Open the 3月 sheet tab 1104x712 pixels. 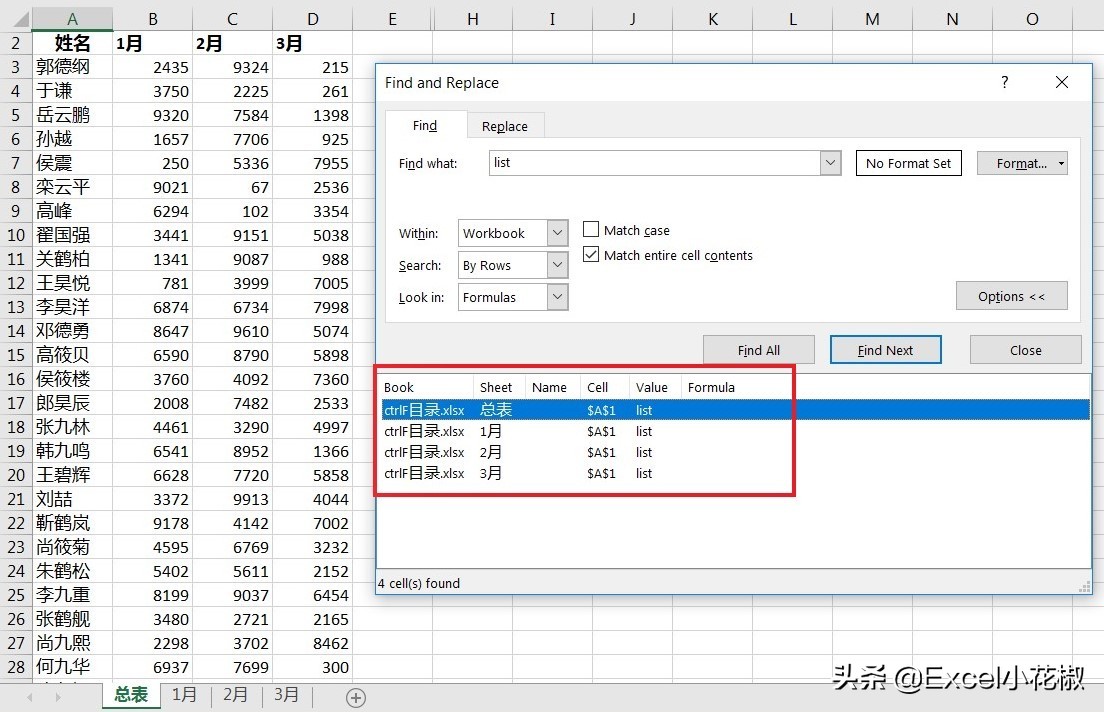(x=287, y=695)
